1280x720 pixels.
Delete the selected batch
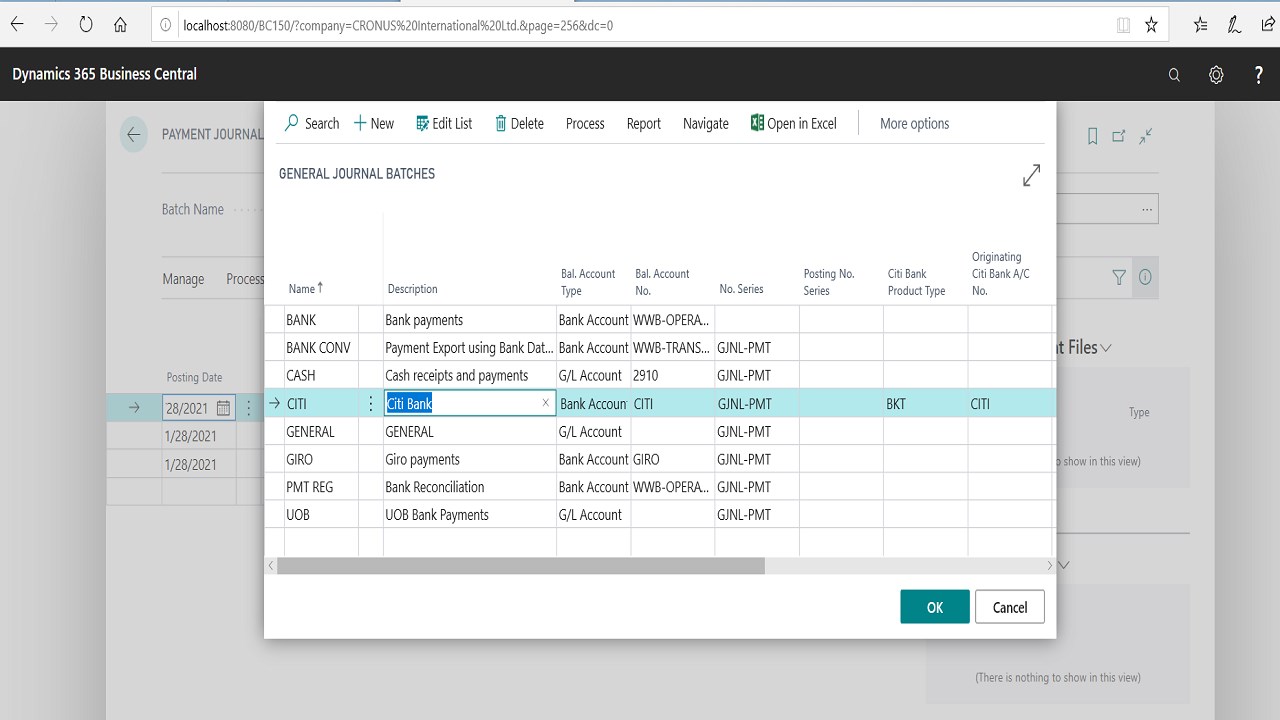[x=519, y=124]
